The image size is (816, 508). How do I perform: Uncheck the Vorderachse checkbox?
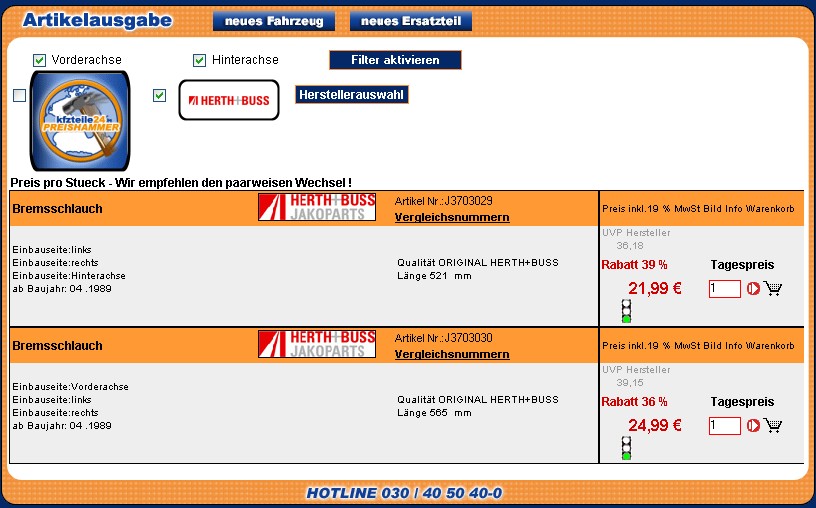pyautogui.click(x=40, y=60)
